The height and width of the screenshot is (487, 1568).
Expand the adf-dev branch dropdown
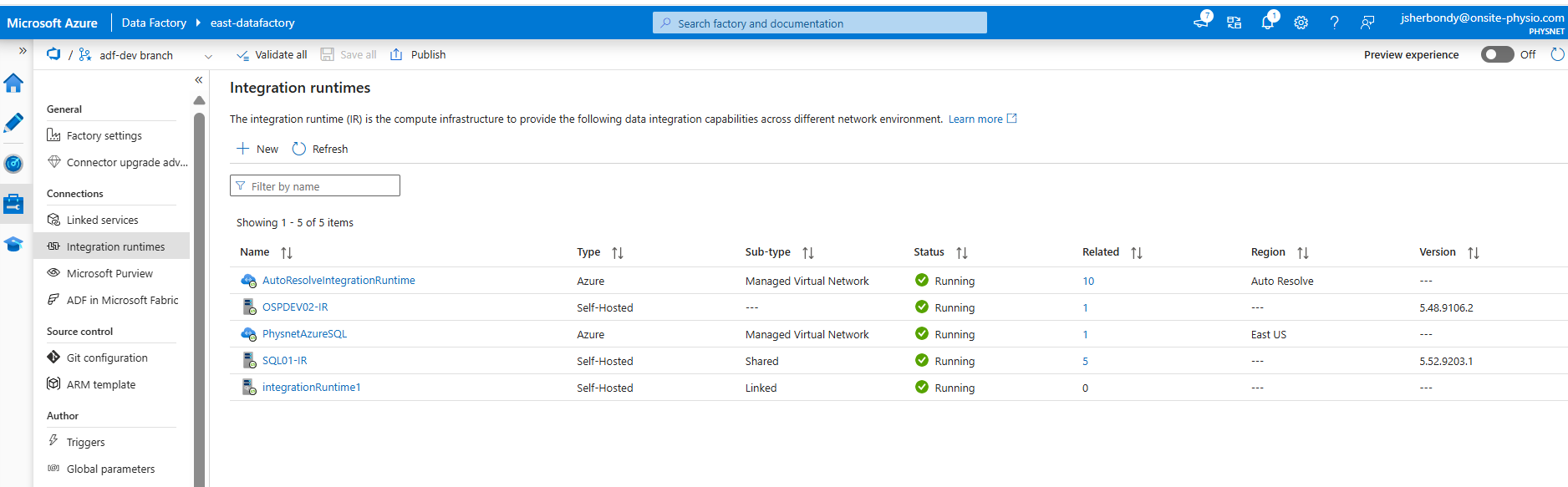[208, 56]
